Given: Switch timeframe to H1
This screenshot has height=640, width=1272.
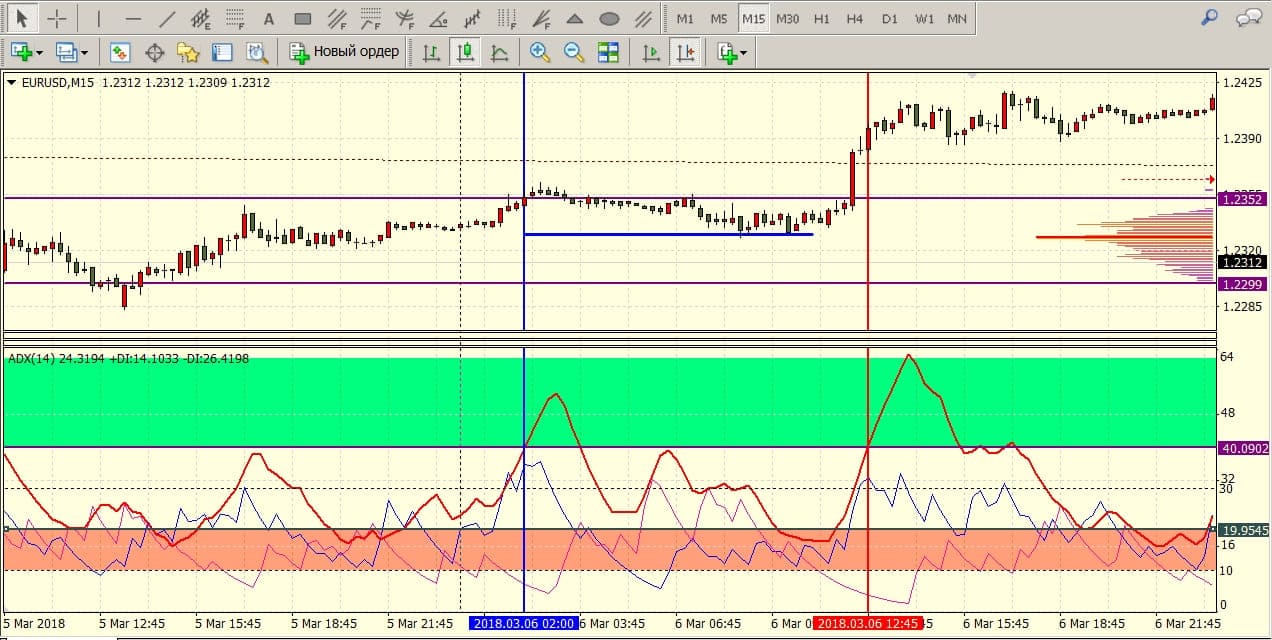Looking at the screenshot, I should (821, 18).
